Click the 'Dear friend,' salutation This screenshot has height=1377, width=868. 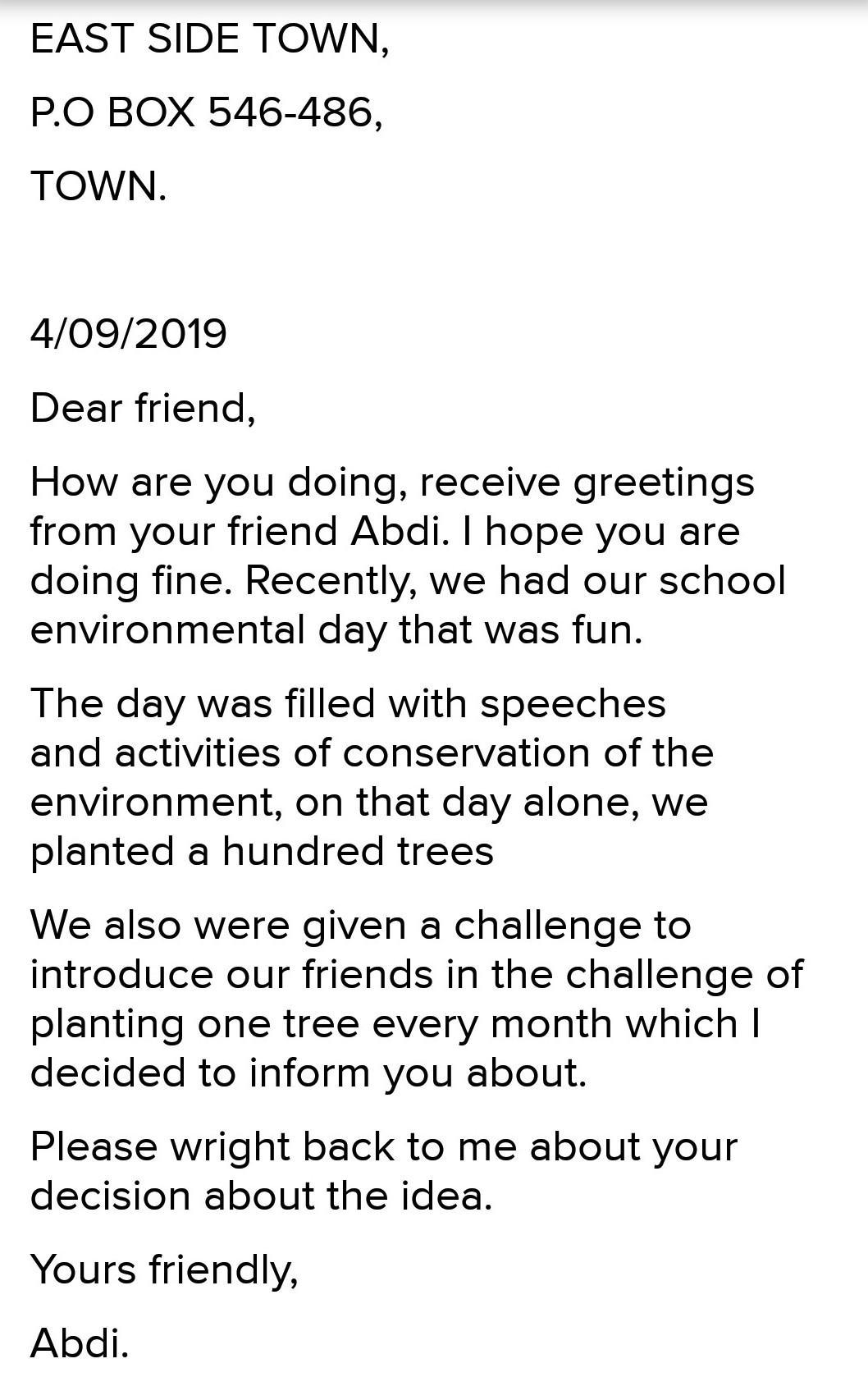coord(143,408)
